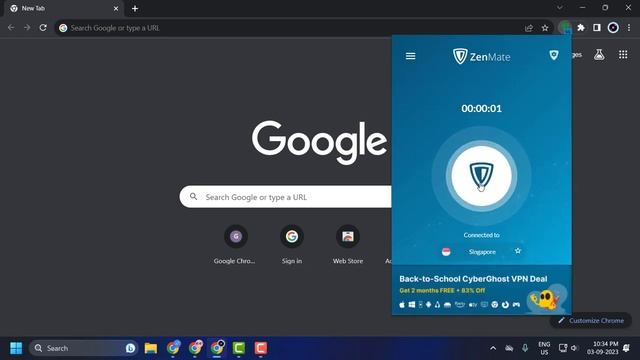This screenshot has height=360, width=640.
Task: Open the Chrome Extensions puzzle icon
Action: point(581,28)
